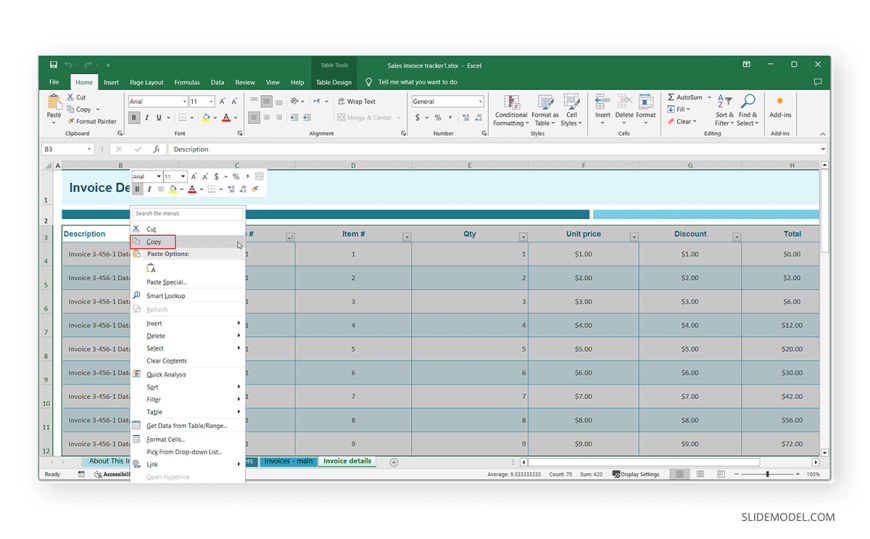The height and width of the screenshot is (539, 870).
Task: Click Get Data from Table/Range
Action: [x=188, y=426]
